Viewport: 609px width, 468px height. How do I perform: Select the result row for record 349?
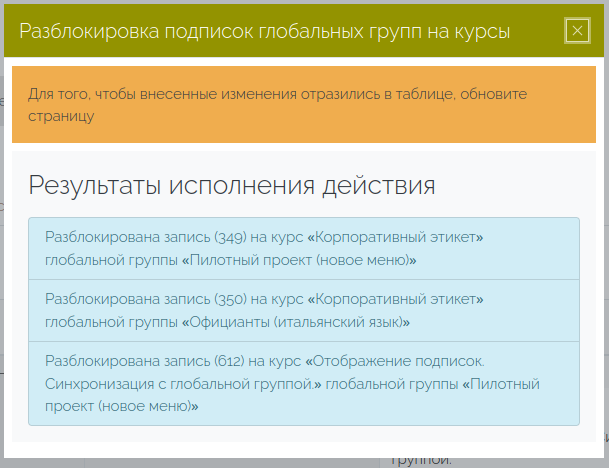pyautogui.click(x=303, y=248)
